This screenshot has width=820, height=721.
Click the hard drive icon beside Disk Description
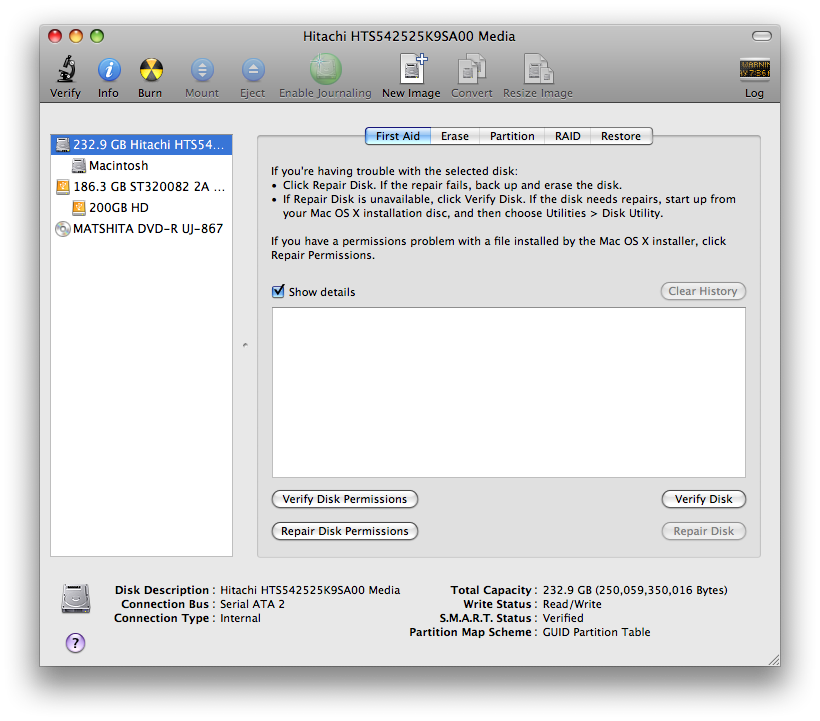click(76, 599)
